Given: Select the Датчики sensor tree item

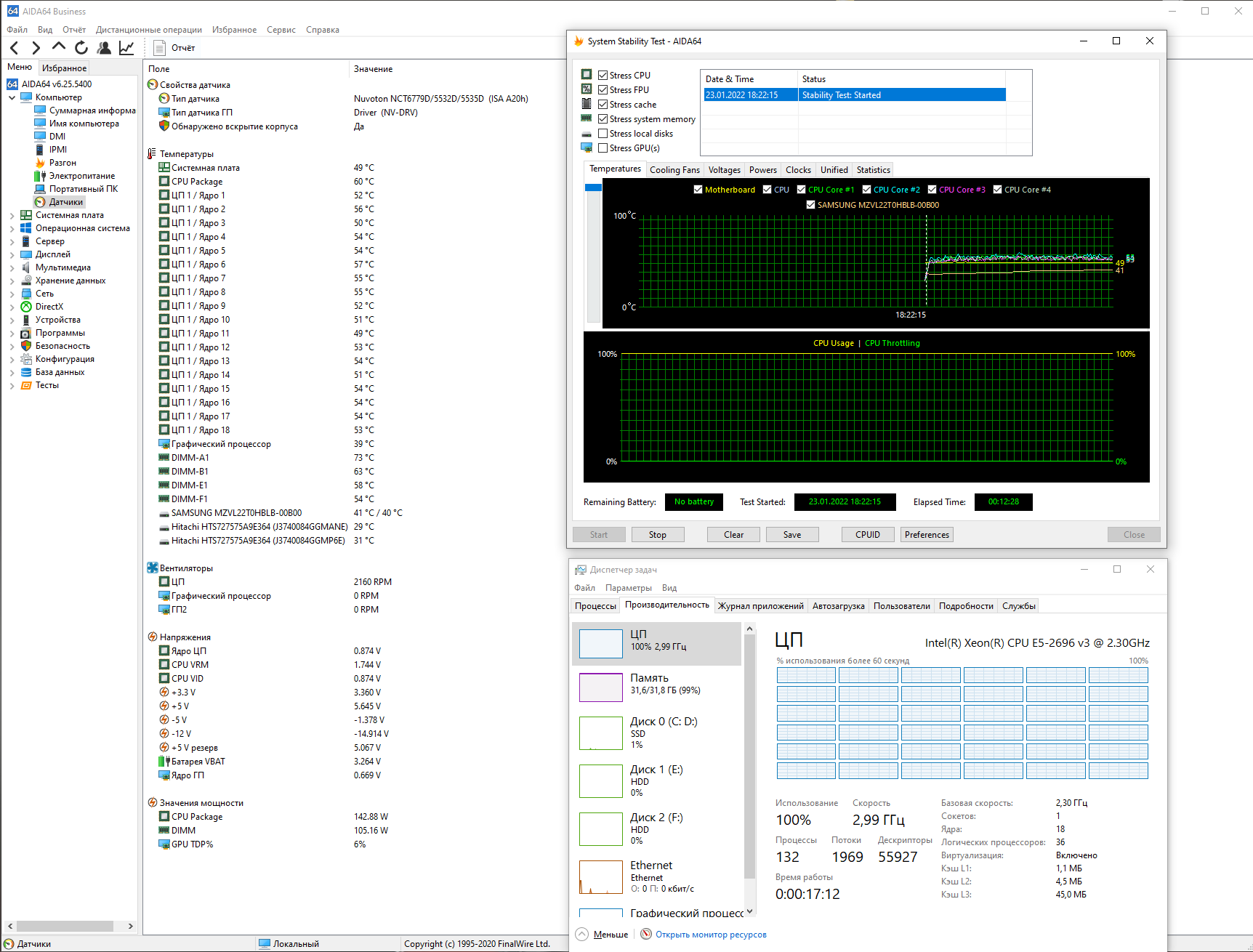Looking at the screenshot, I should pyautogui.click(x=60, y=202).
